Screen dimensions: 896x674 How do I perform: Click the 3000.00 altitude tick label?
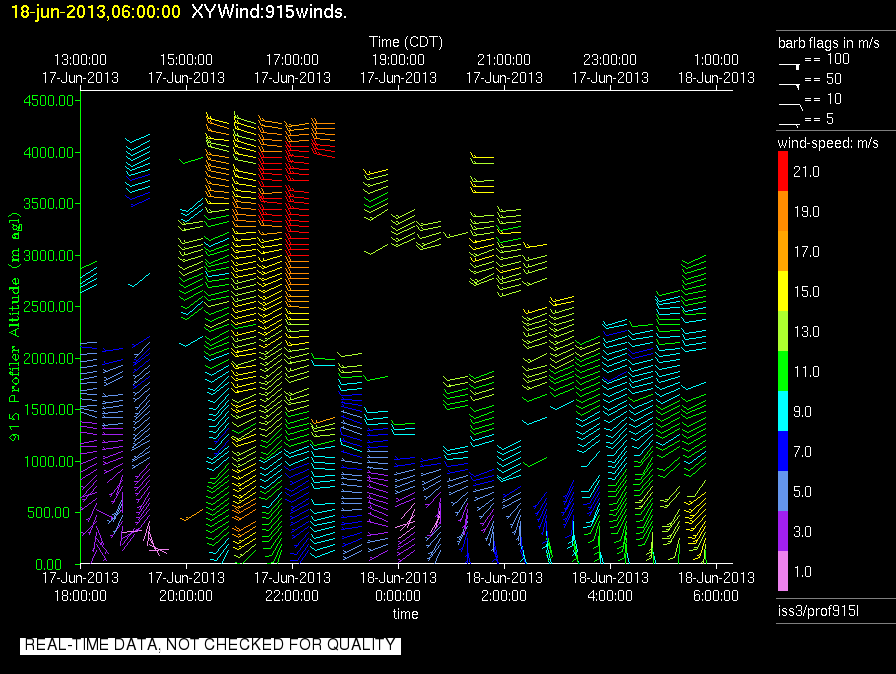coord(49,255)
